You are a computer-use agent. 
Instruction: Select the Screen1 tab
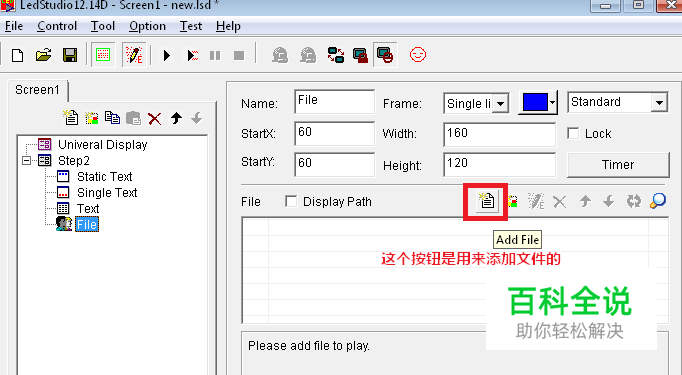coord(37,90)
